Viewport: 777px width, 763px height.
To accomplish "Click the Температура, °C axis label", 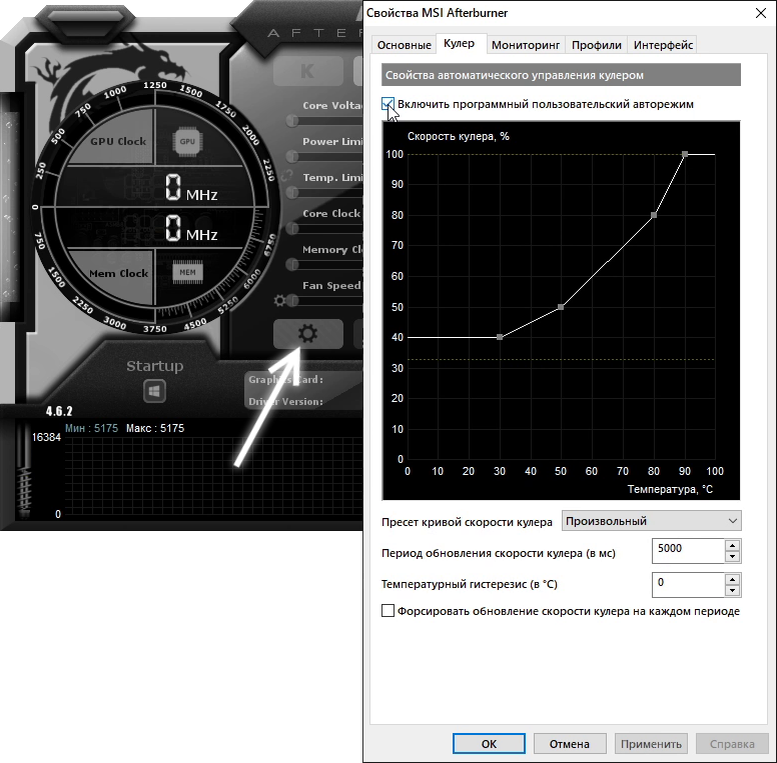I will pyautogui.click(x=670, y=490).
